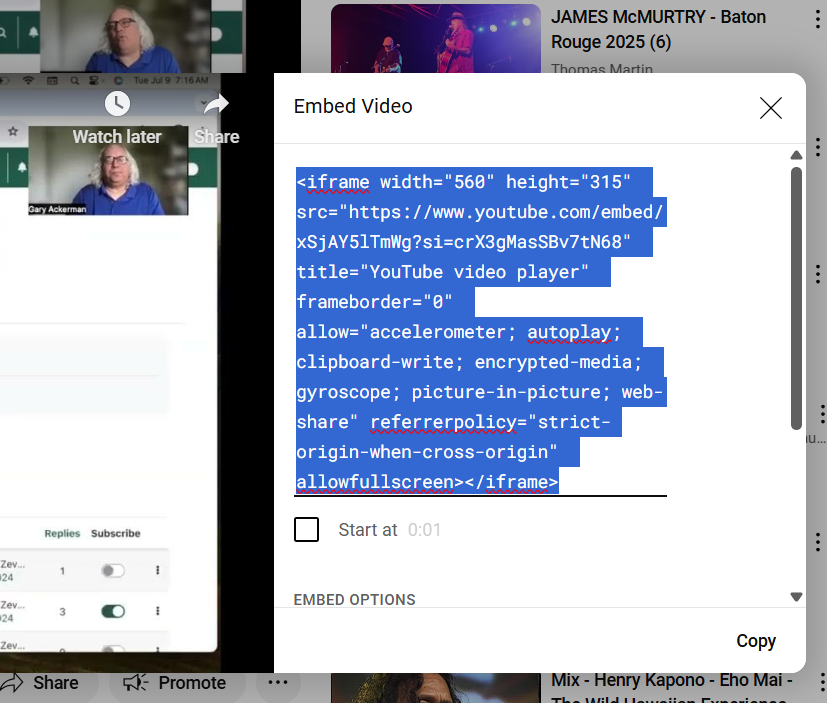Click the star icon in video preview

coord(13,131)
